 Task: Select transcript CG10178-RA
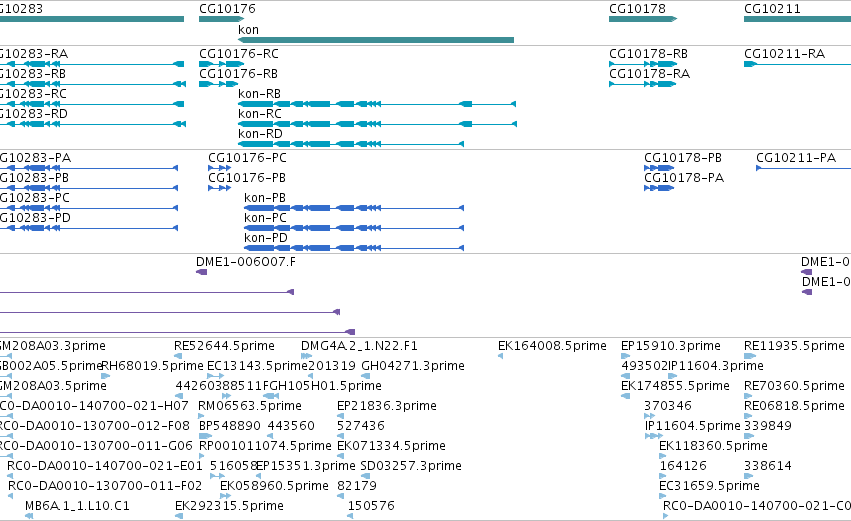[649, 74]
